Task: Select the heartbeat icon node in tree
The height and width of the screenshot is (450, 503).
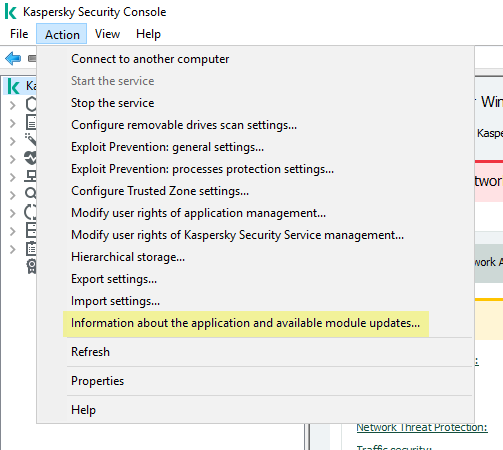Action: (31, 158)
